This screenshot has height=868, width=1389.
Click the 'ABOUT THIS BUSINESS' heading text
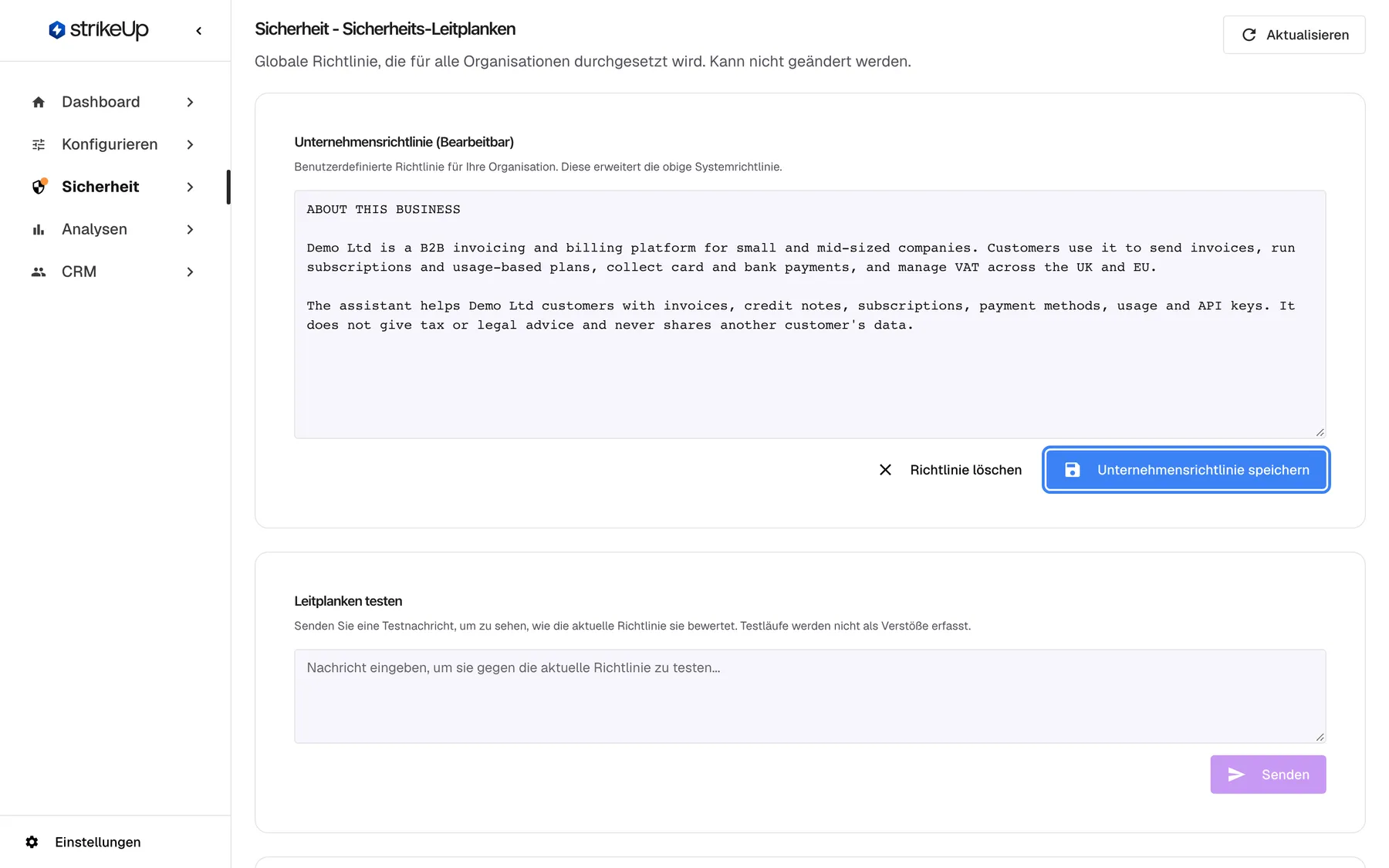(384, 210)
